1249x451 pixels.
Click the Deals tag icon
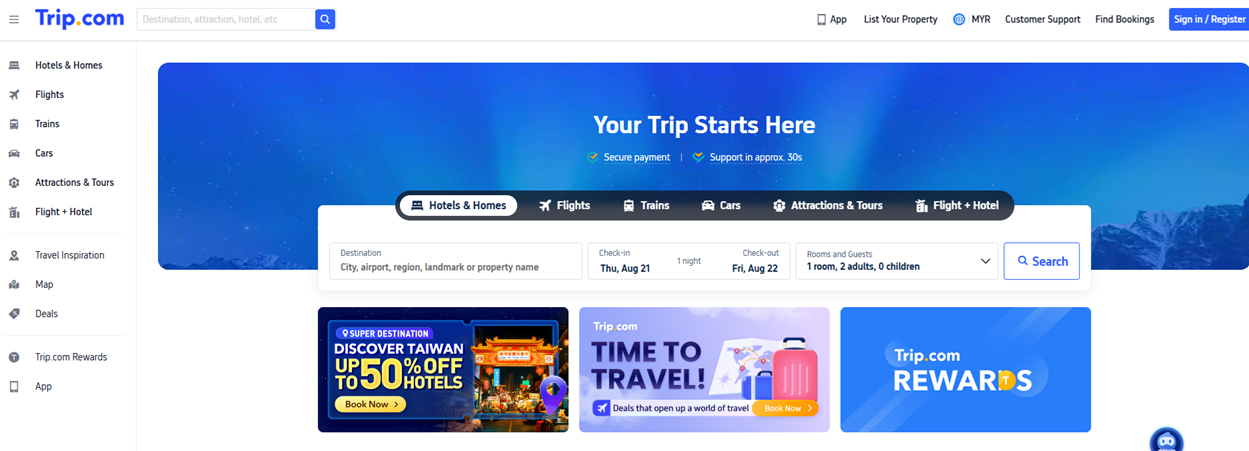[14, 313]
